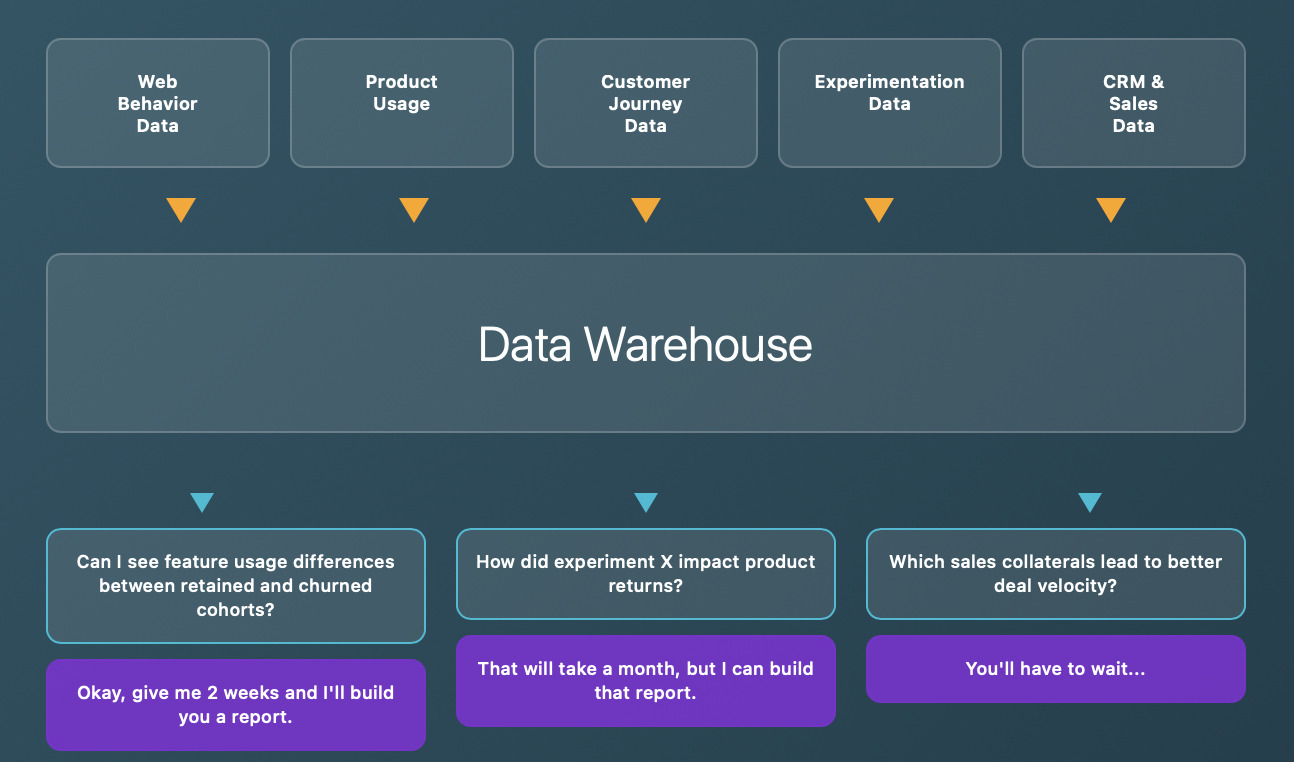Expand the deal velocity question box
This screenshot has width=1294, height=762.
click(1055, 573)
